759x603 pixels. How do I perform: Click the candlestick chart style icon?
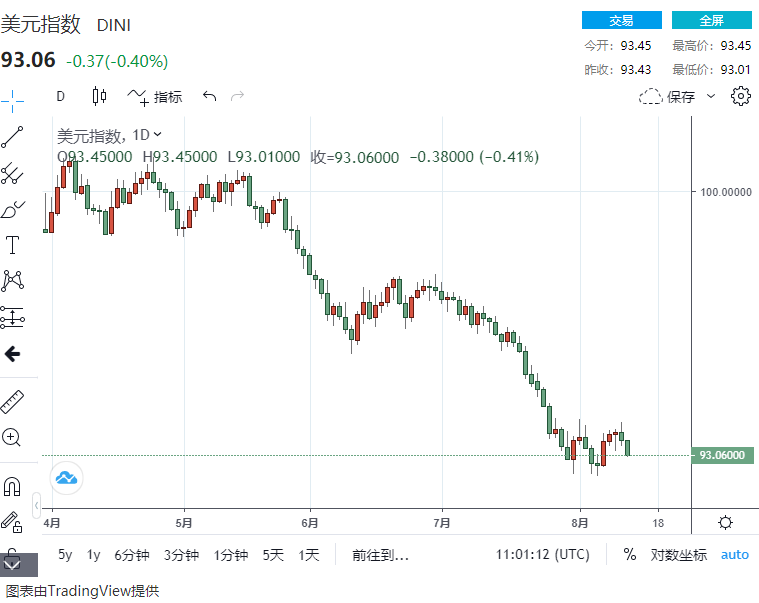point(99,96)
